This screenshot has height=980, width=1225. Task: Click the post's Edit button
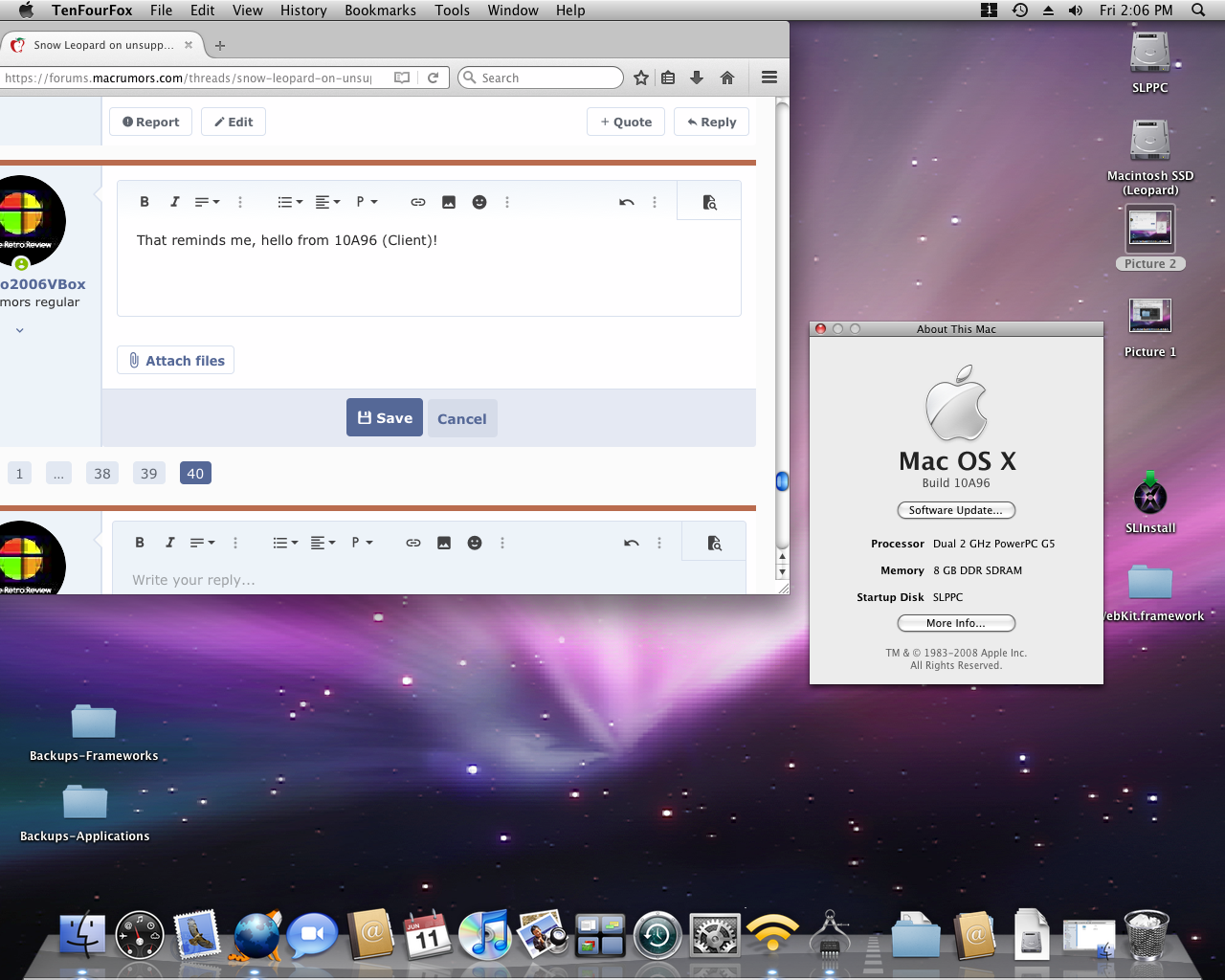pyautogui.click(x=234, y=122)
